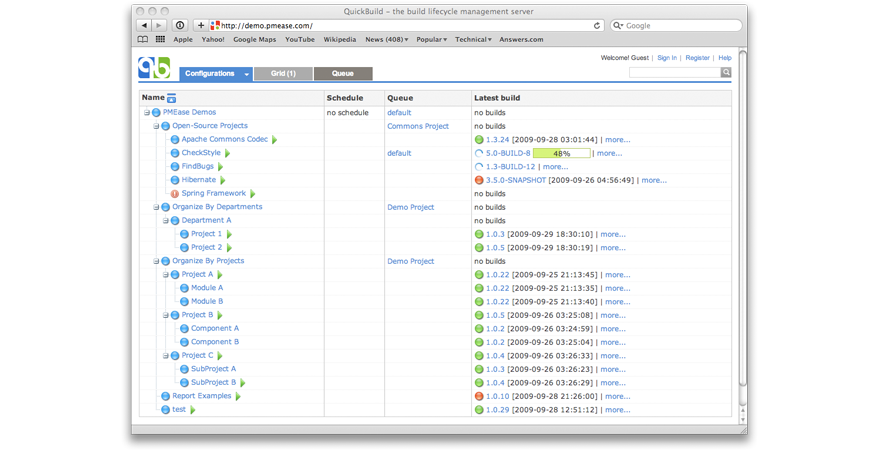Click failed status icon for 3.5.0-SNAPSHOT
The height and width of the screenshot is (450, 880).
click(x=479, y=180)
